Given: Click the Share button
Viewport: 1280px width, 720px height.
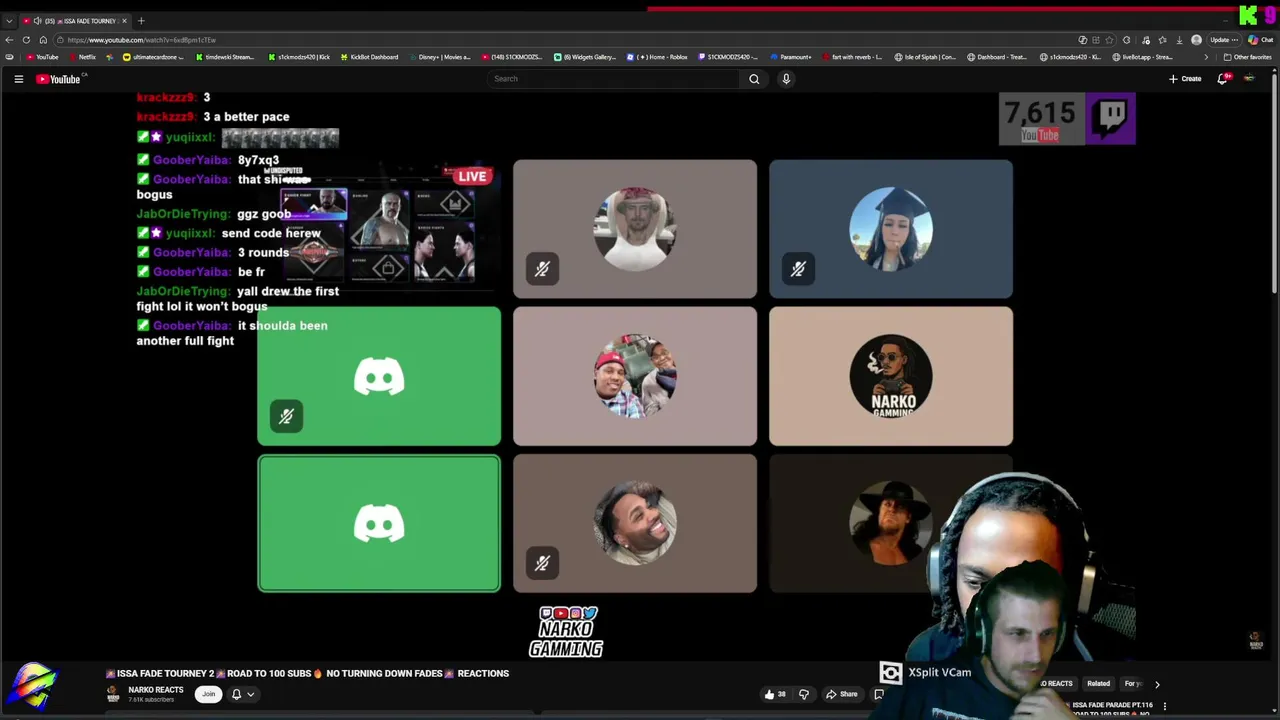Looking at the screenshot, I should (x=842, y=694).
